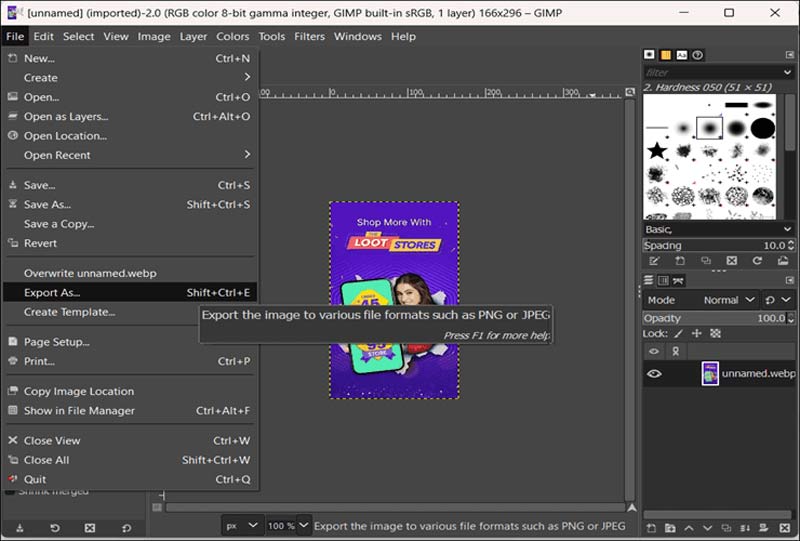Image resolution: width=800 pixels, height=541 pixels.
Task: Click the layer Opacity slider
Action: pyautogui.click(x=714, y=318)
